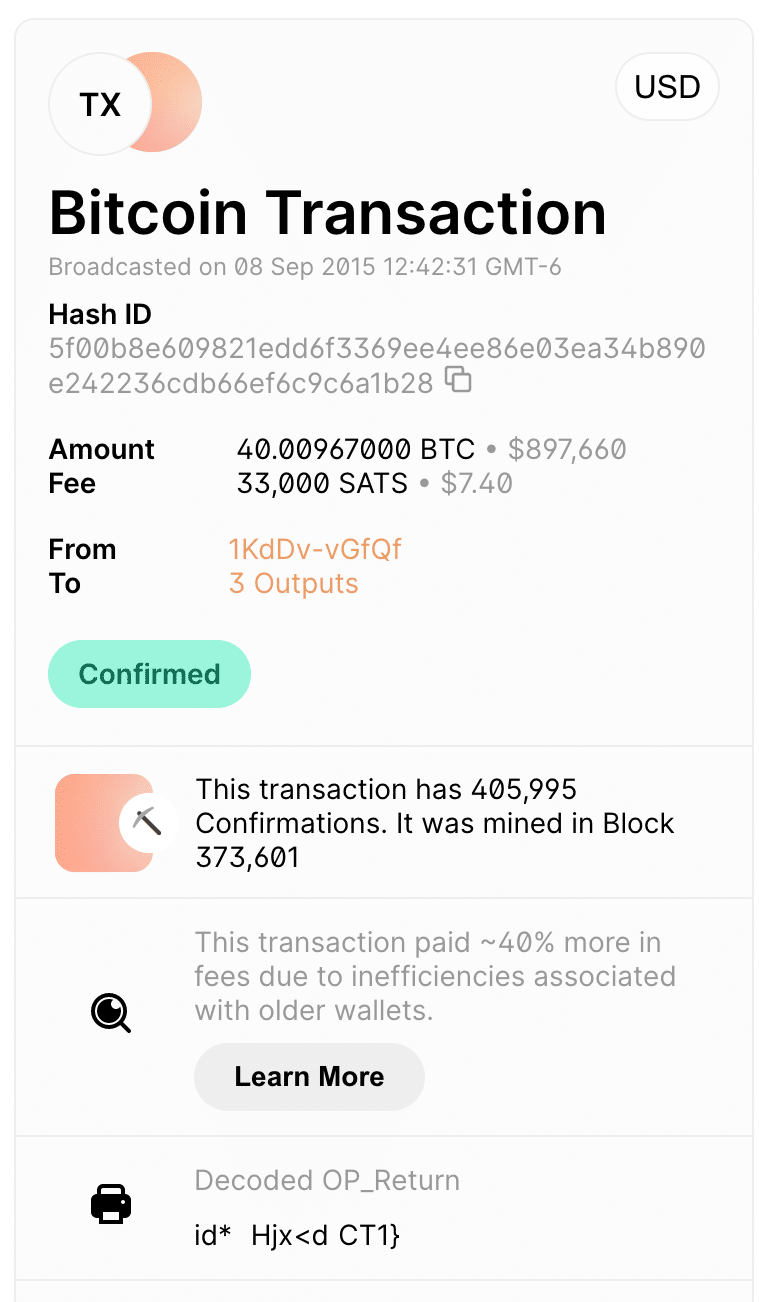Expand the 3 Outputs list

(293, 583)
